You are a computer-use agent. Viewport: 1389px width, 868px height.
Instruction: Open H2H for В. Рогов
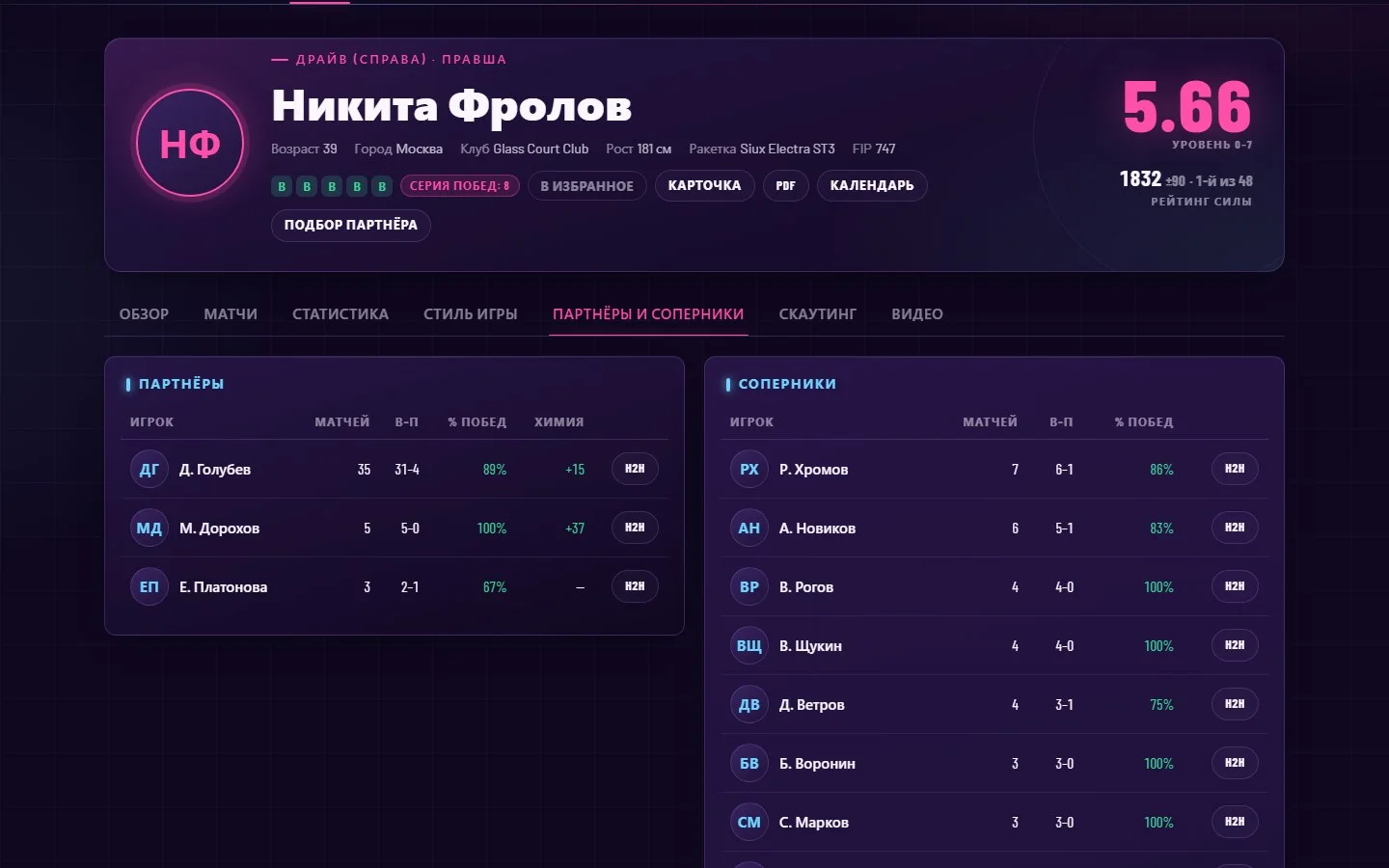click(1235, 586)
